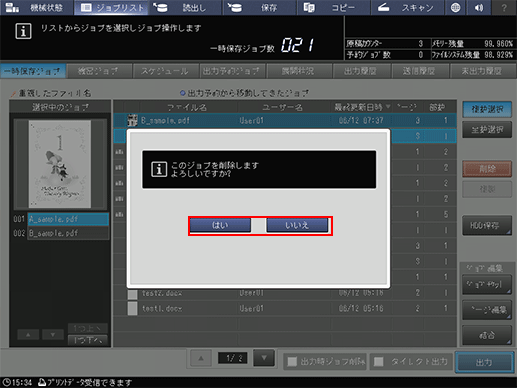Screen dimensions: 517x388
Task: Go to previous page with up arrow
Action: click(x=201, y=358)
